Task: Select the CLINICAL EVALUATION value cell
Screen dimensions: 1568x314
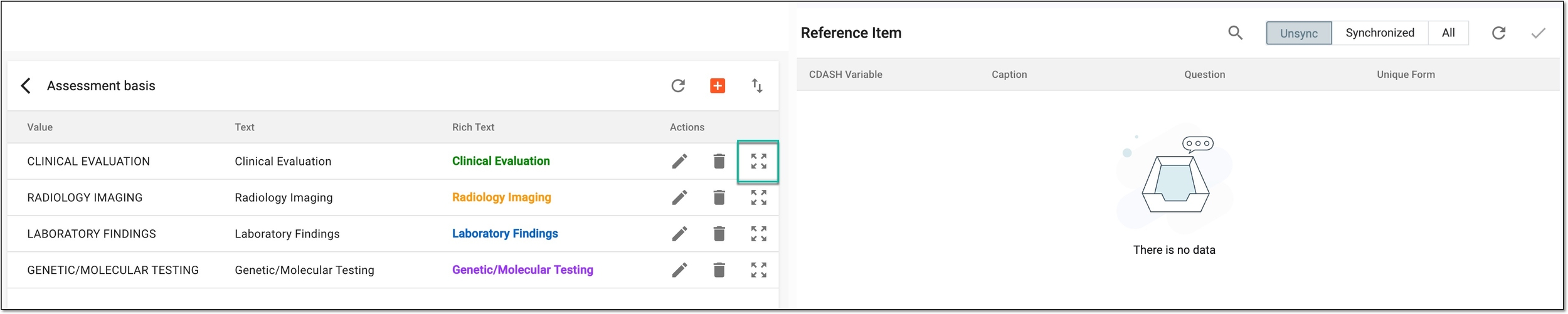Action: (x=88, y=162)
